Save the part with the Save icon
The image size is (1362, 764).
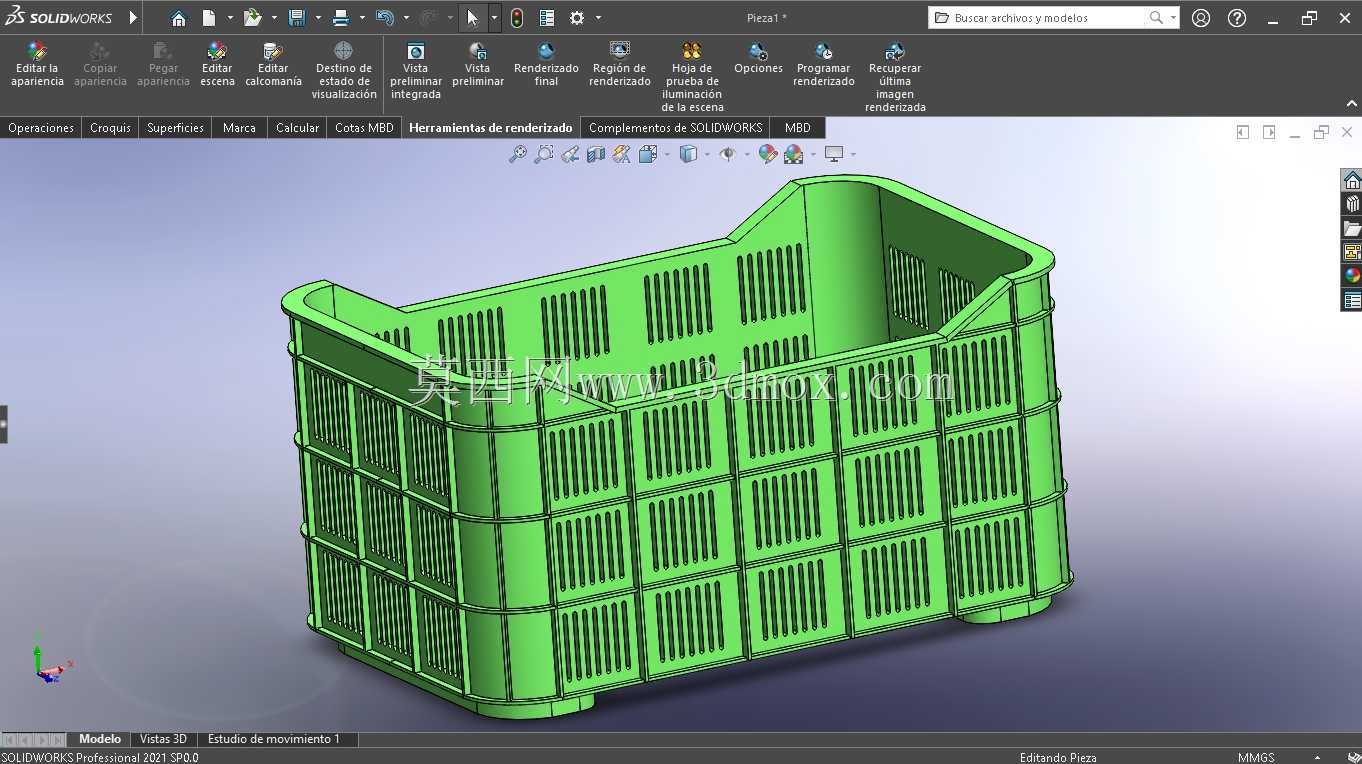tap(296, 18)
